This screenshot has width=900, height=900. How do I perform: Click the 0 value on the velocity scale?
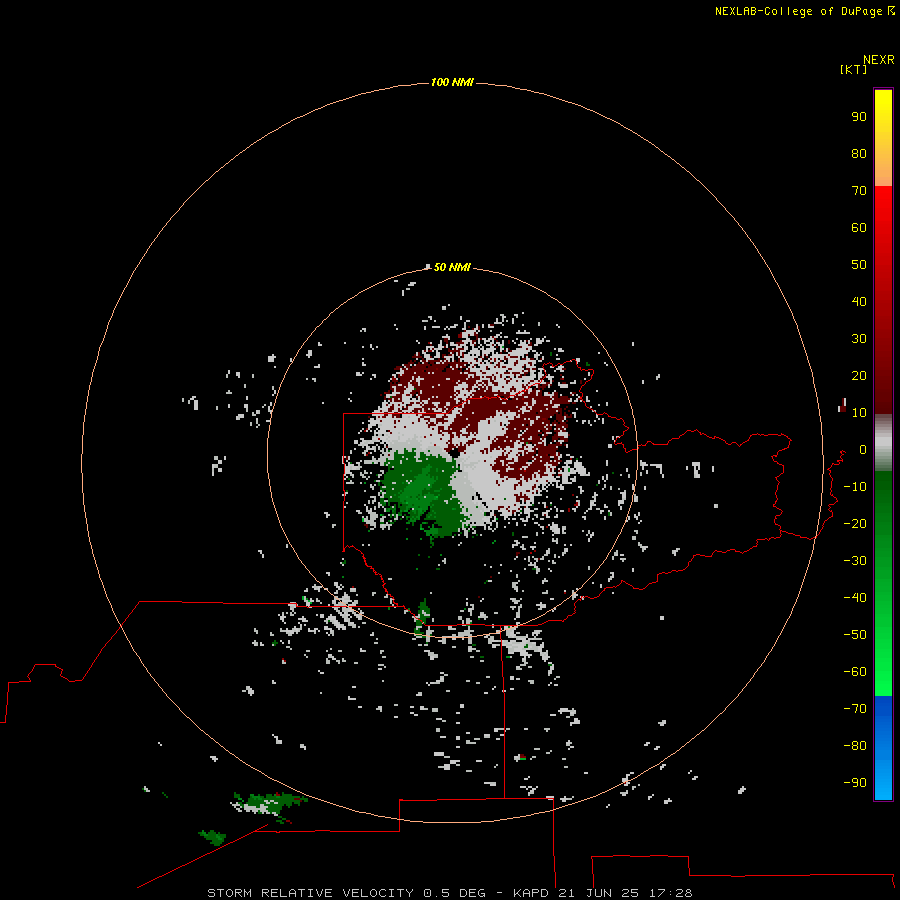[x=863, y=449]
